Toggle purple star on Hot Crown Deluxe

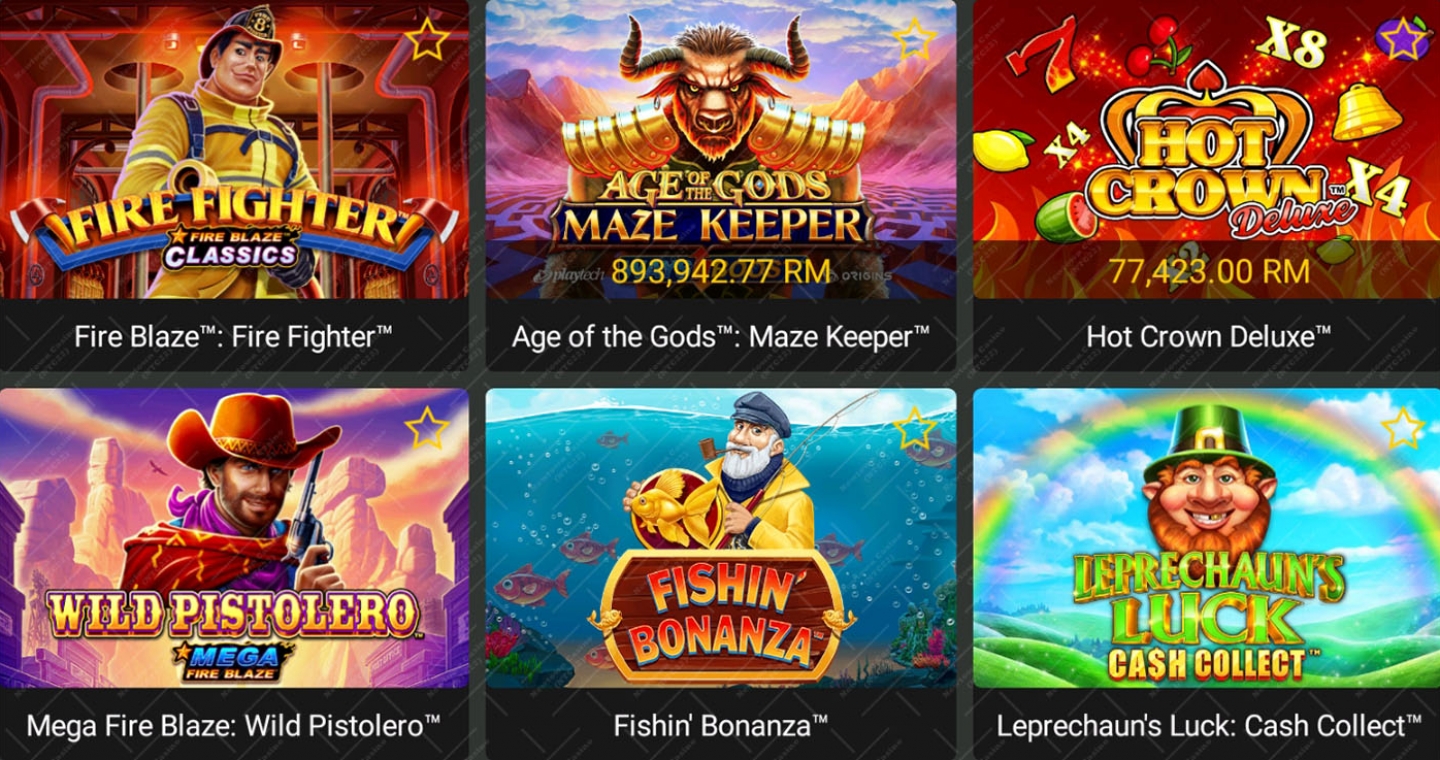[1402, 39]
